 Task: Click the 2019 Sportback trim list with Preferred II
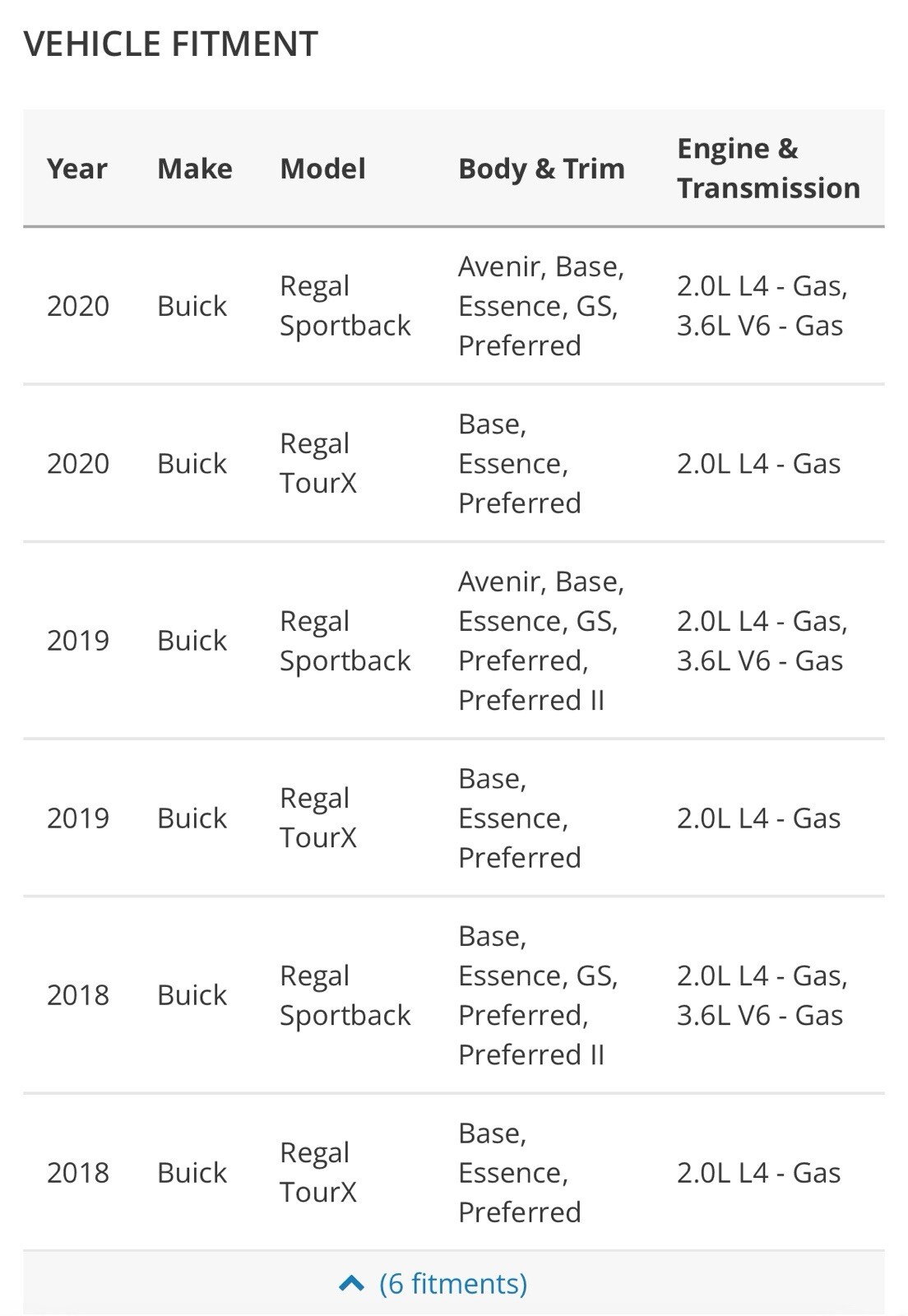tap(541, 641)
